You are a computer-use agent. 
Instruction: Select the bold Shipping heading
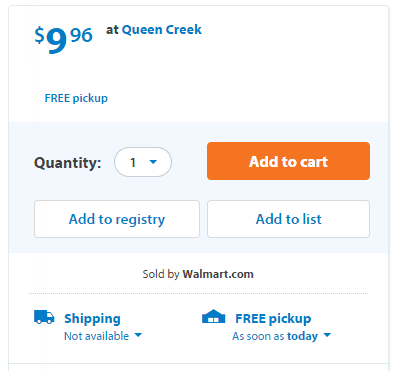[92, 318]
